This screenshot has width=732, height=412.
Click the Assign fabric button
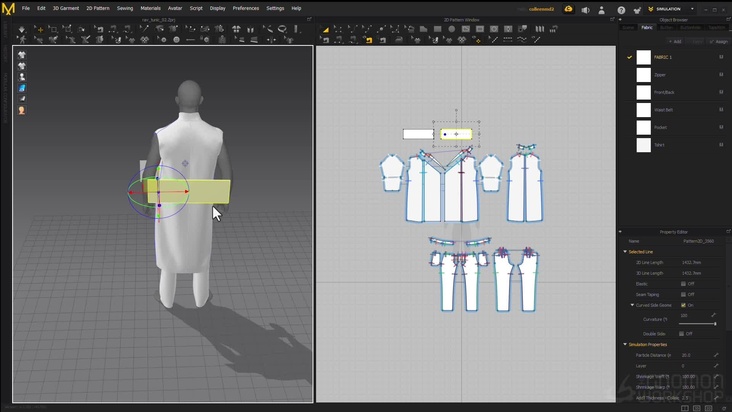719,42
